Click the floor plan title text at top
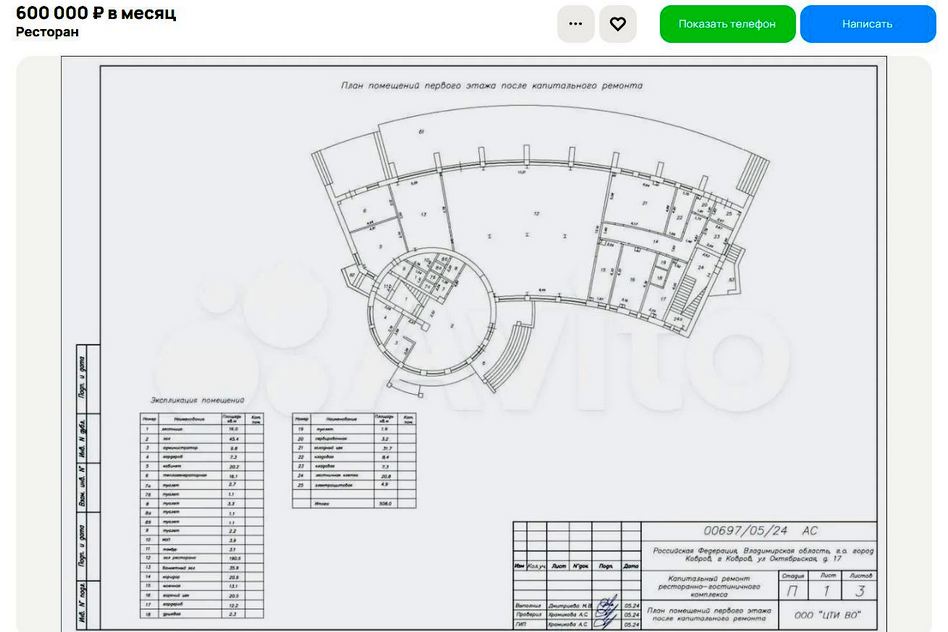Screen dimensions: 948x632 tap(491, 86)
